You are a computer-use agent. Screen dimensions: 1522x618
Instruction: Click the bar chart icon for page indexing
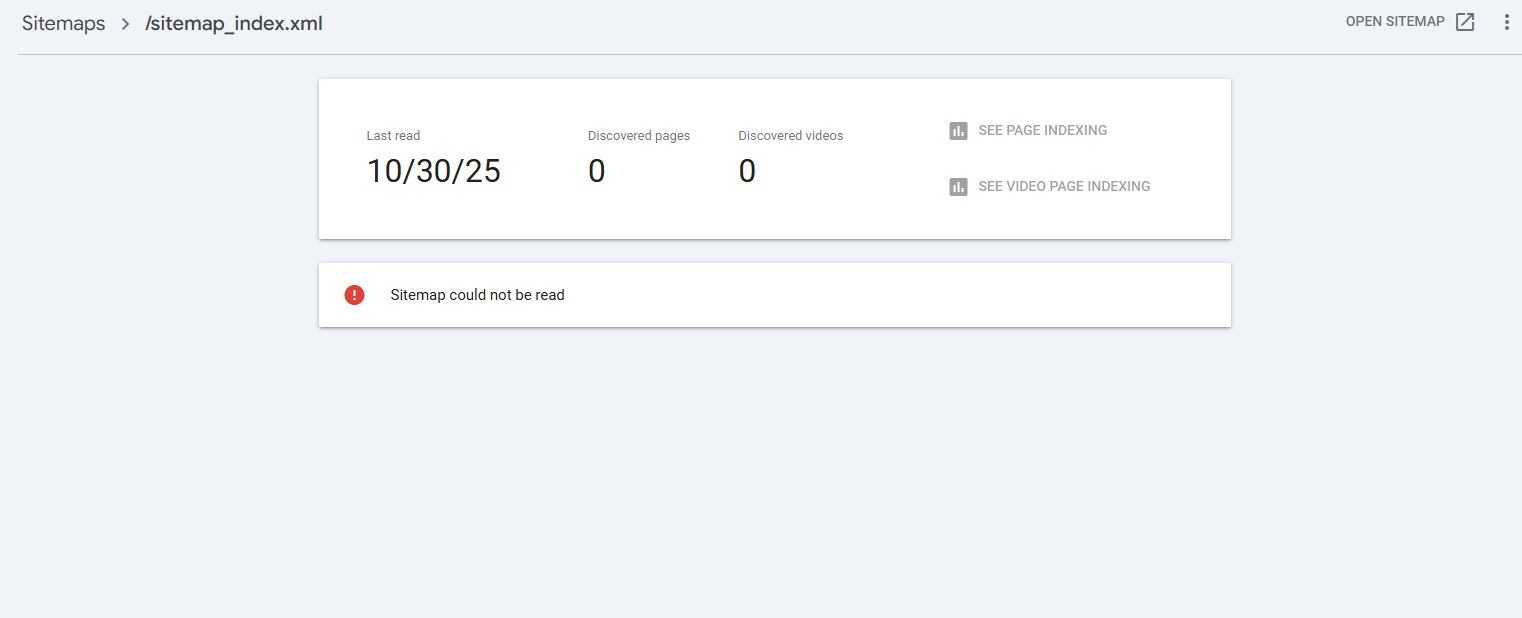[x=958, y=131]
